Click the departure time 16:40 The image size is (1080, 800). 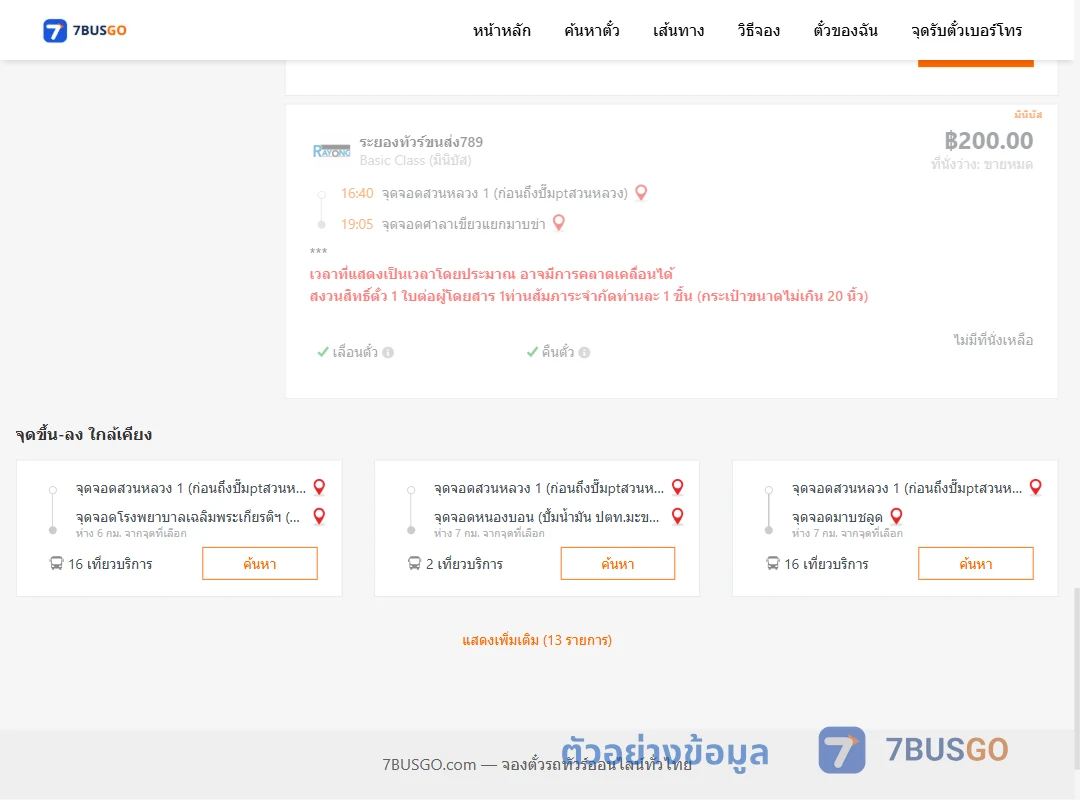pos(357,193)
